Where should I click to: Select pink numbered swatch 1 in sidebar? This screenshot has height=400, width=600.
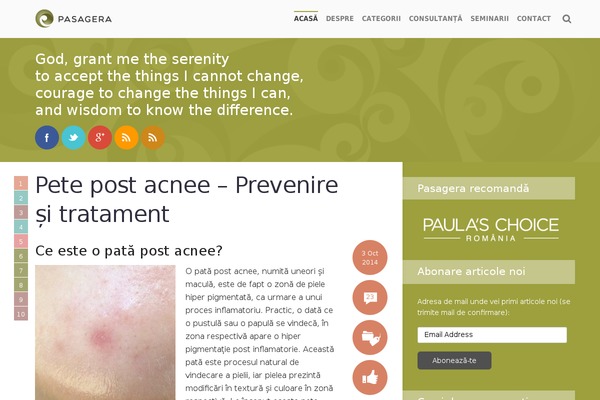click(x=21, y=183)
